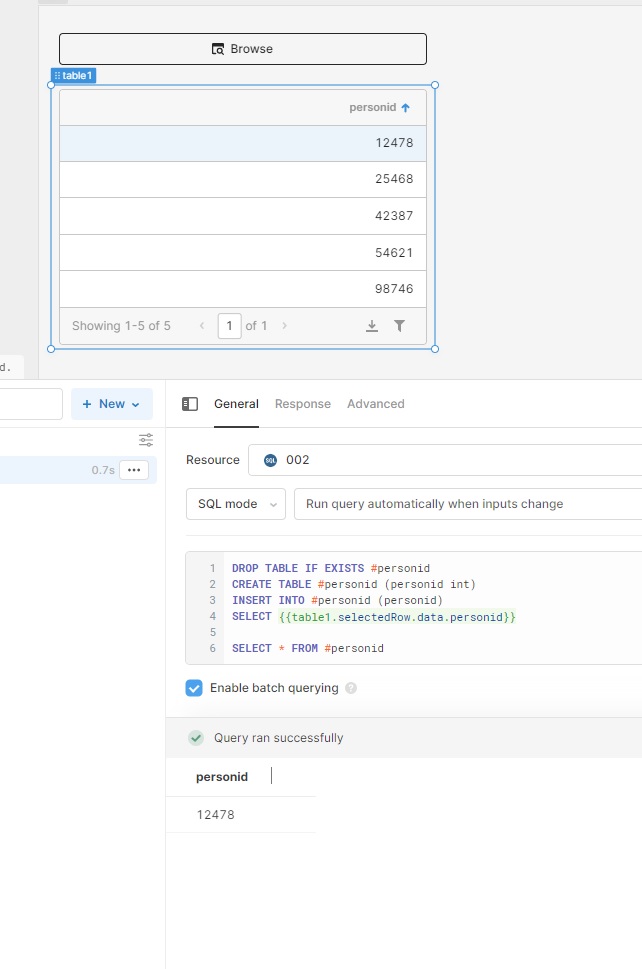The width and height of the screenshot is (642, 969).
Task: Open the overflow menu beside the 0.7s query
Action: tap(135, 470)
